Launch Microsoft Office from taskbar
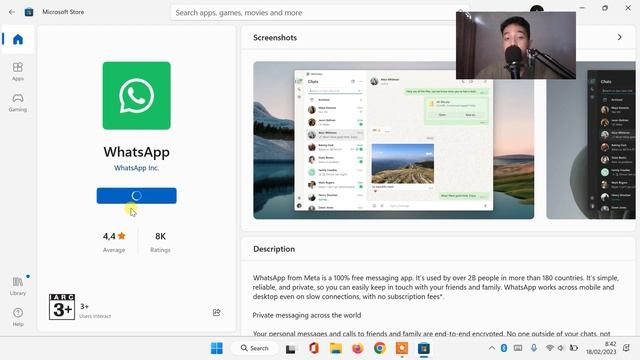Image resolution: width=640 pixels, height=360 pixels. (x=313, y=348)
